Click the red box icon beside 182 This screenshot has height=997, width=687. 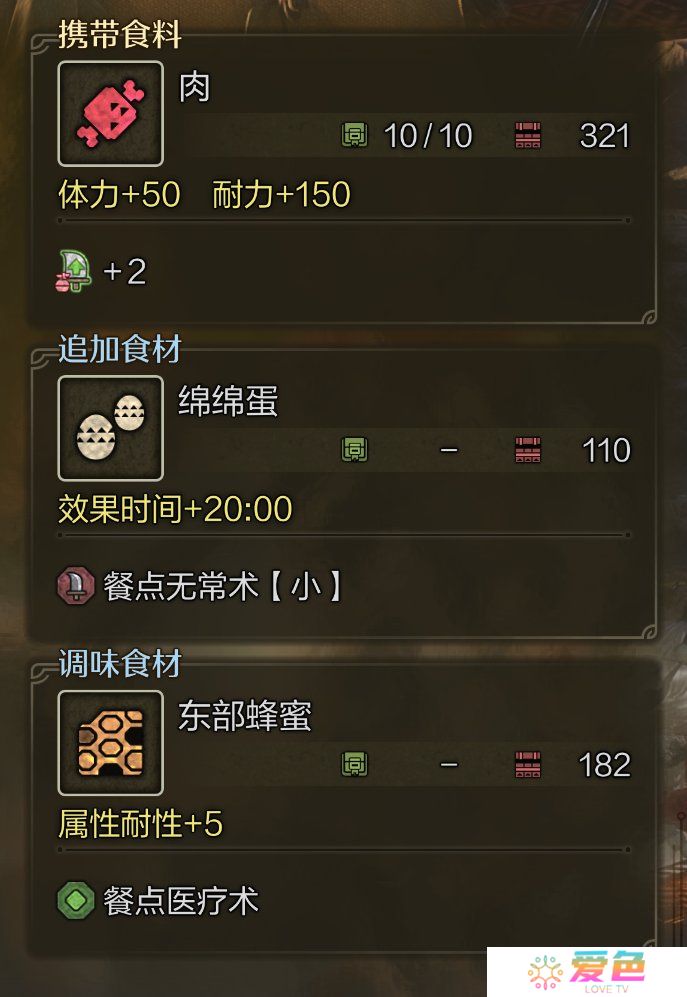(x=528, y=764)
